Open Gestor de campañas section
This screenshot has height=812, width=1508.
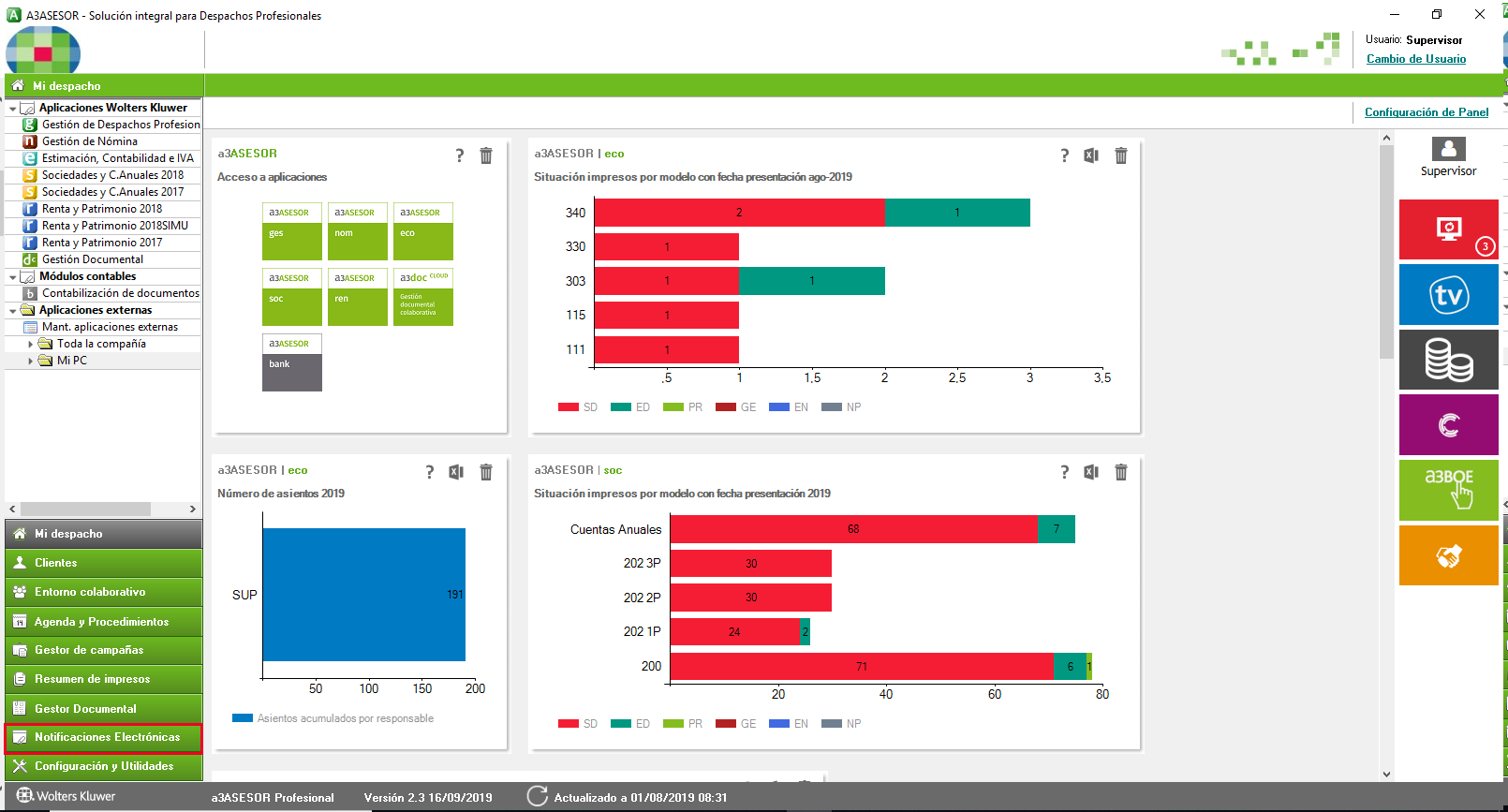click(x=103, y=650)
